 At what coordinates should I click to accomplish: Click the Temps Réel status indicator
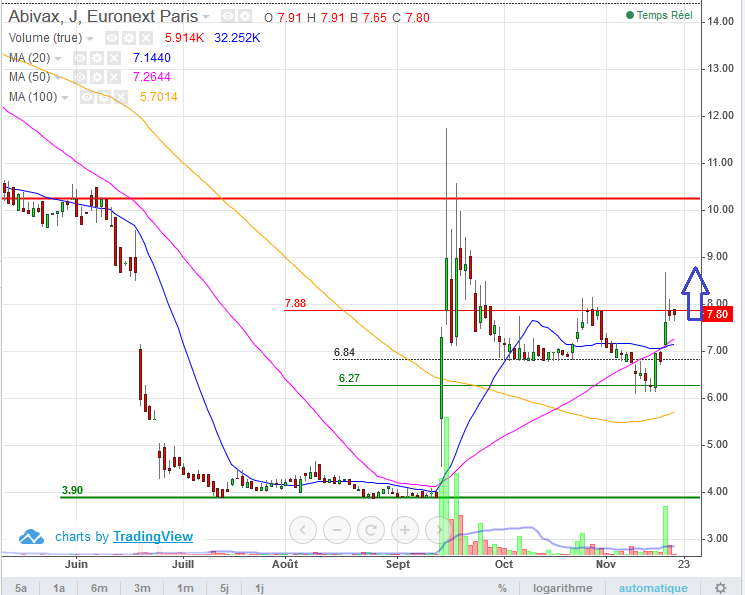coord(659,15)
